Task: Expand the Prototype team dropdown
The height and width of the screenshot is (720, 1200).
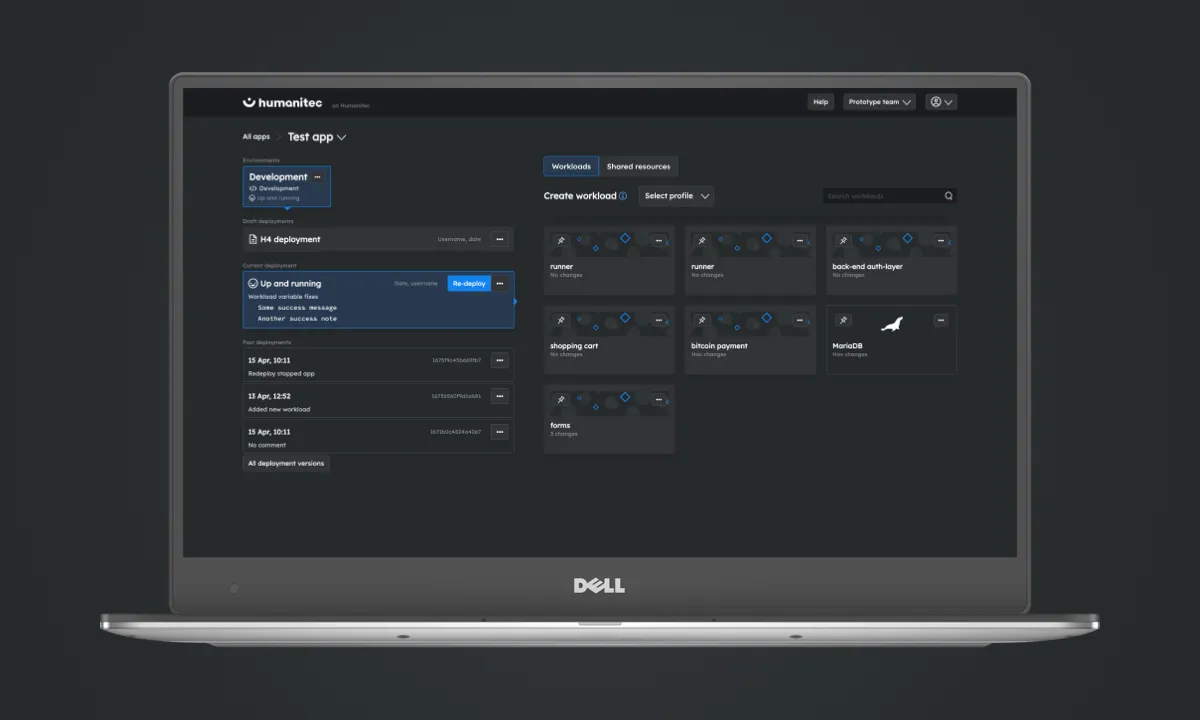Action: 879,101
